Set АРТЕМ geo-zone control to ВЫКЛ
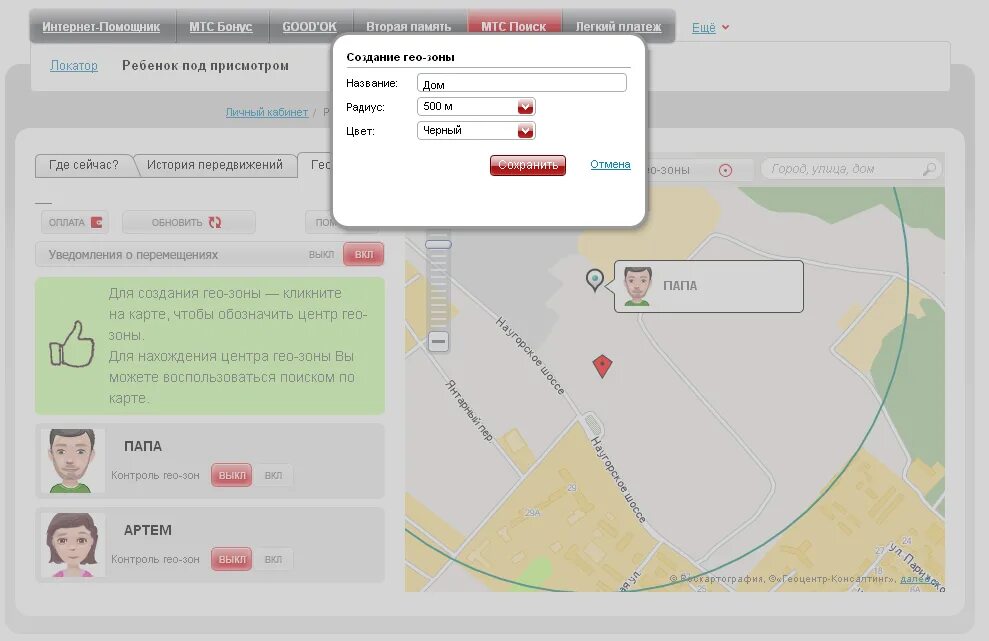Image resolution: width=989 pixels, height=641 pixels. [x=231, y=559]
